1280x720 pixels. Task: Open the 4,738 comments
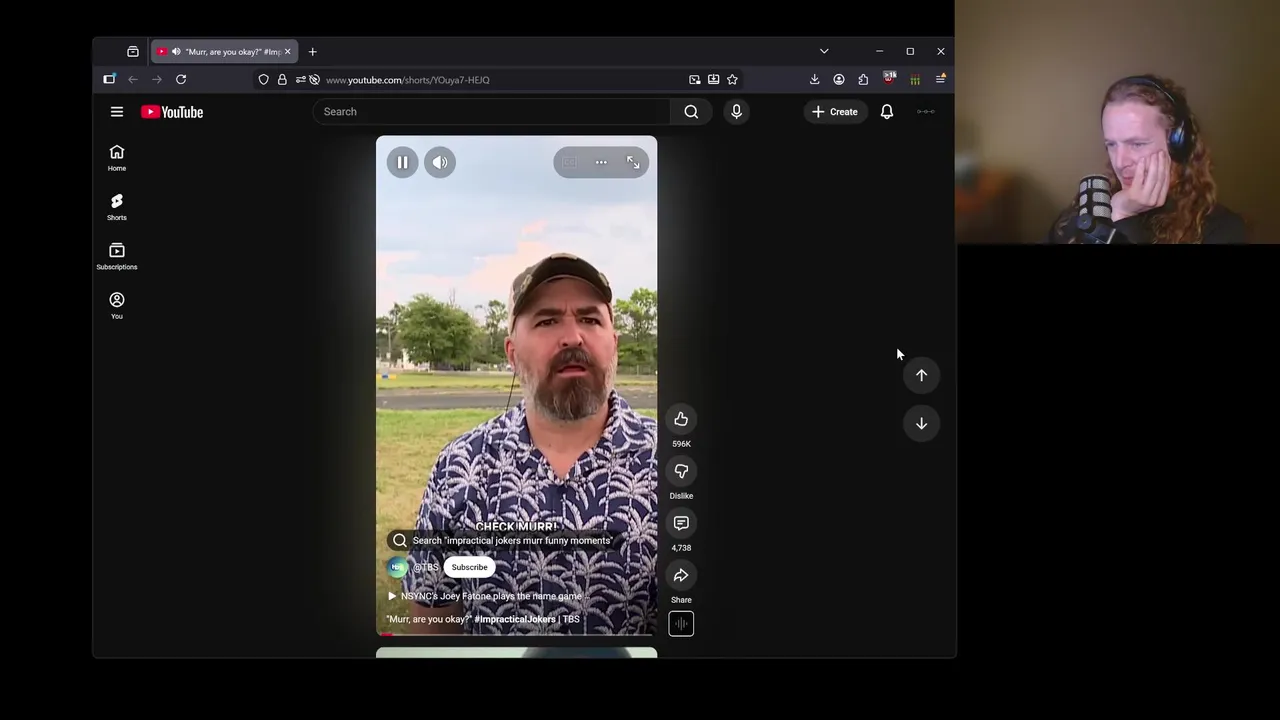pos(681,523)
